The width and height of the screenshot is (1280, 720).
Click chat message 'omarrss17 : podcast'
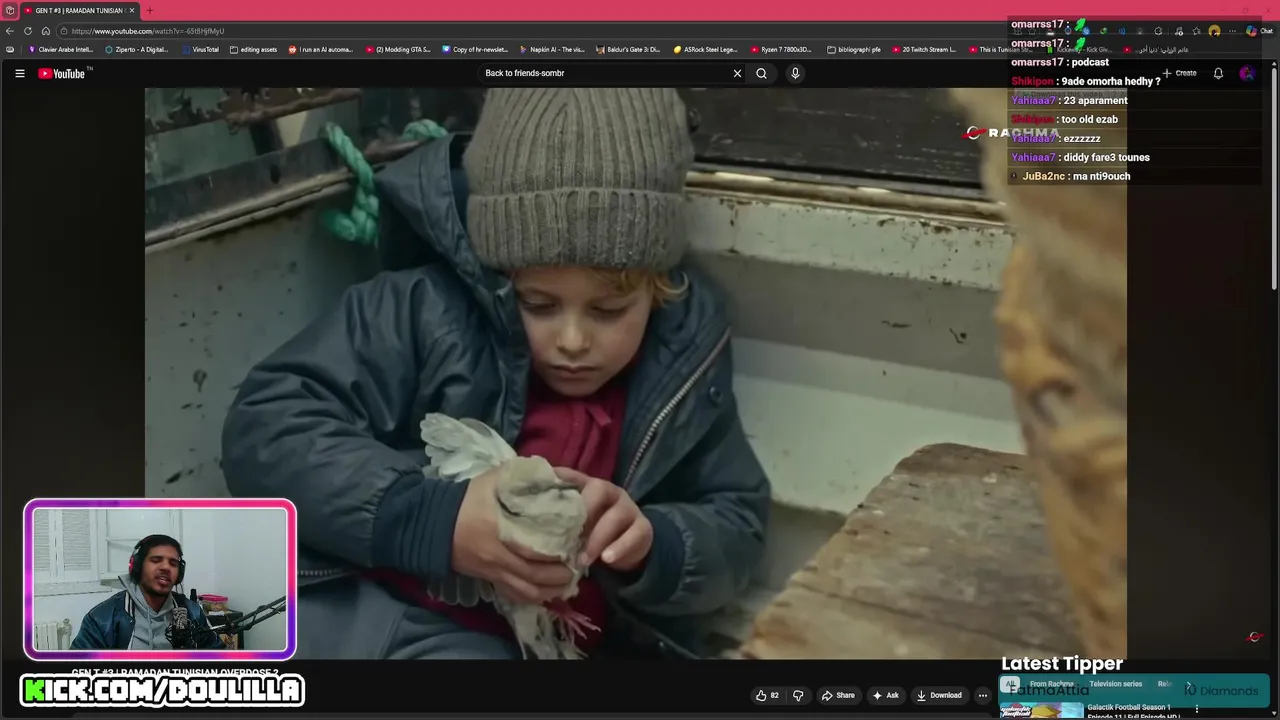click(x=1060, y=62)
